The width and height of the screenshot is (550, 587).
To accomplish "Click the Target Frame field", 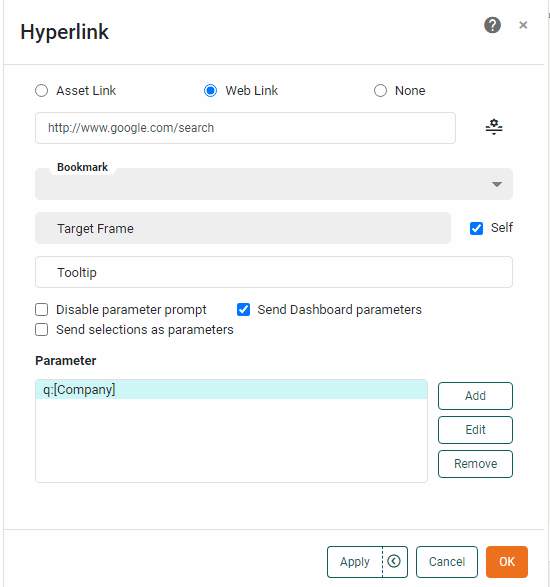I will click(243, 228).
